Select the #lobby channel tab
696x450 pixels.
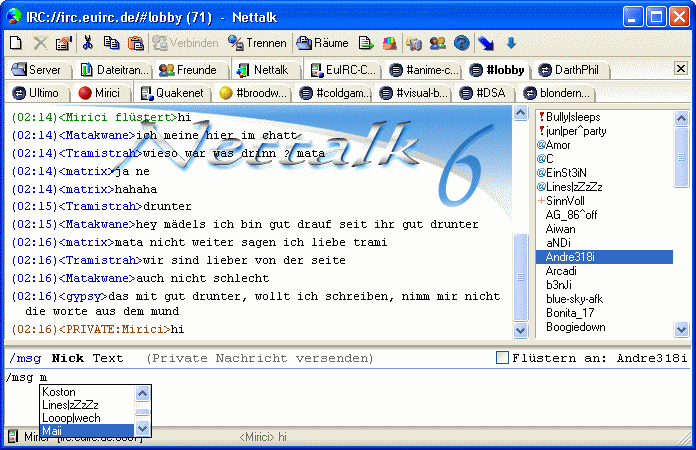pyautogui.click(x=497, y=70)
